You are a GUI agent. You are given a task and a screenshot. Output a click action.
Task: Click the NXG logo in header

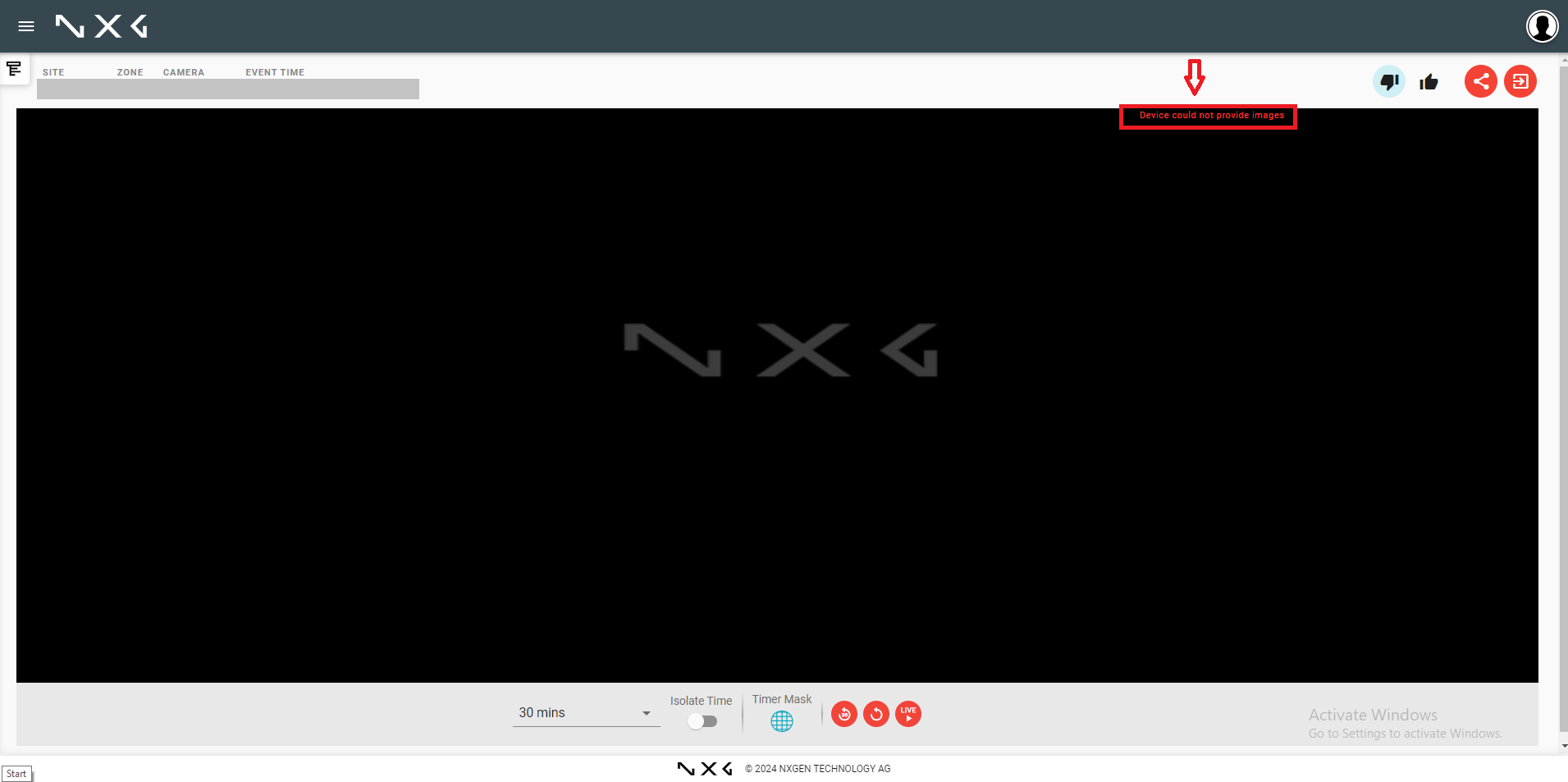102,26
